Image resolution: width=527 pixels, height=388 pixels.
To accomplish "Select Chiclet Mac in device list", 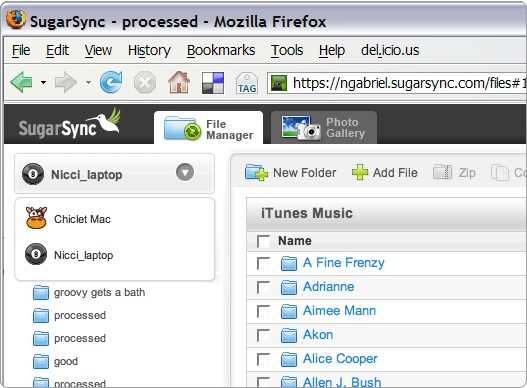I will pos(82,219).
